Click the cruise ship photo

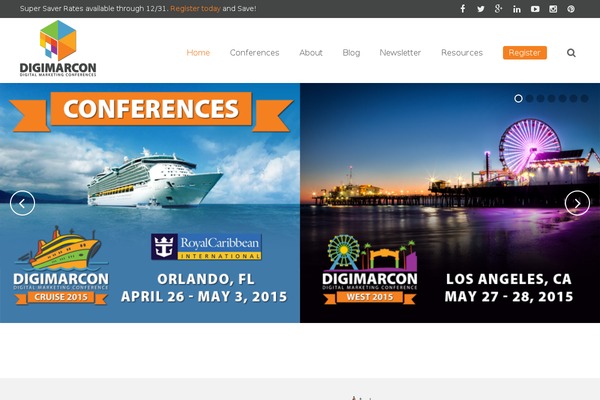pyautogui.click(x=155, y=178)
